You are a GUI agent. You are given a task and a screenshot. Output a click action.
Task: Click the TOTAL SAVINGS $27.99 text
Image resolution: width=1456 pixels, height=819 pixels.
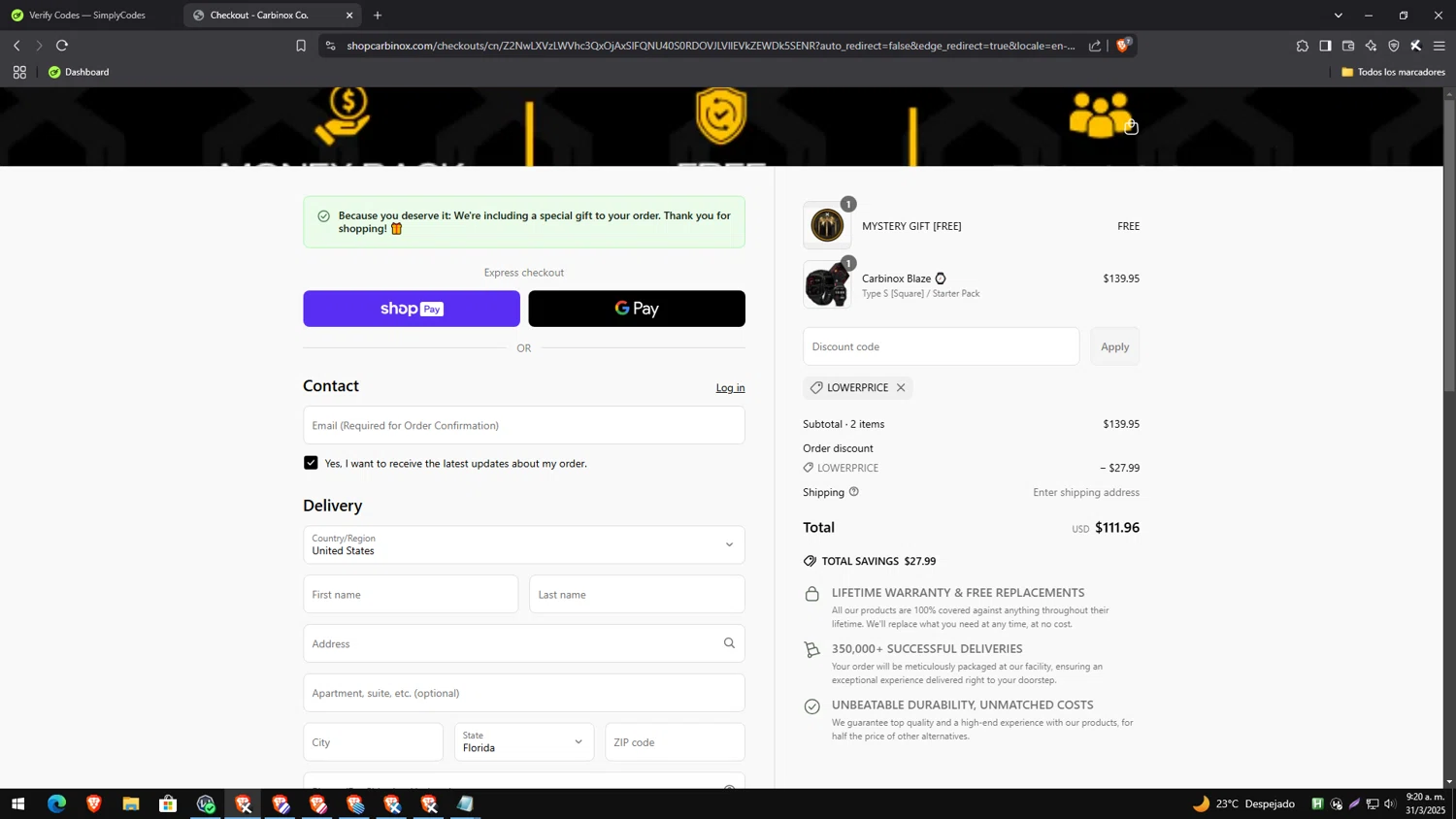[x=878, y=561]
